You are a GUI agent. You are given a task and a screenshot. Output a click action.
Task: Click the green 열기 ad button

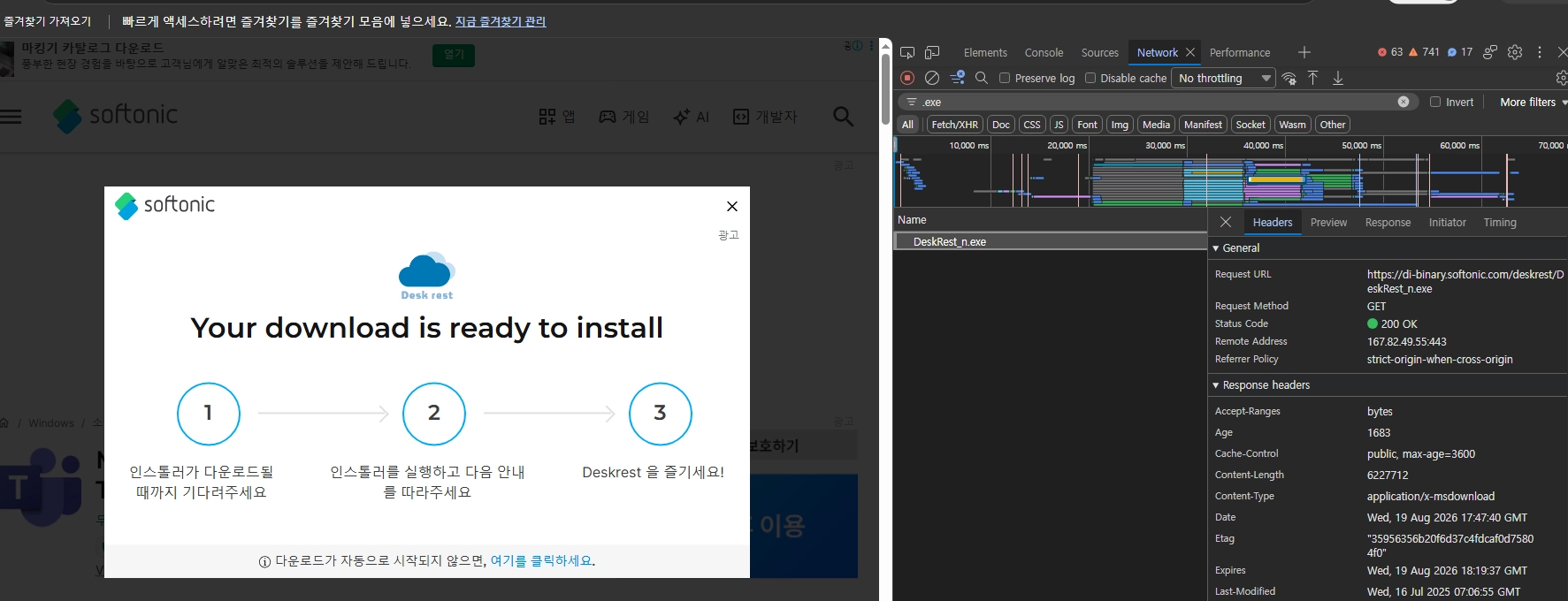point(454,55)
